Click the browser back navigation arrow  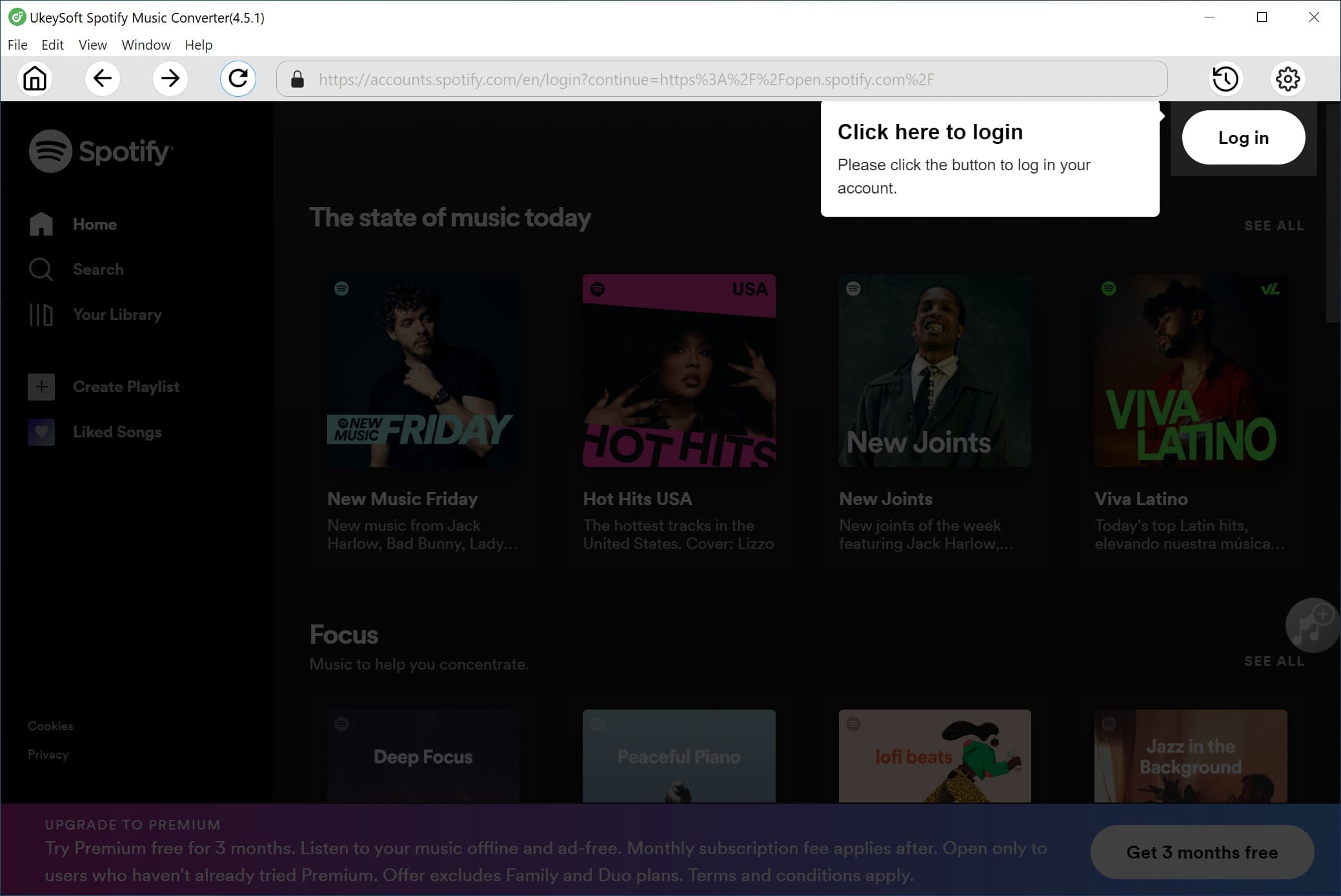(102, 78)
